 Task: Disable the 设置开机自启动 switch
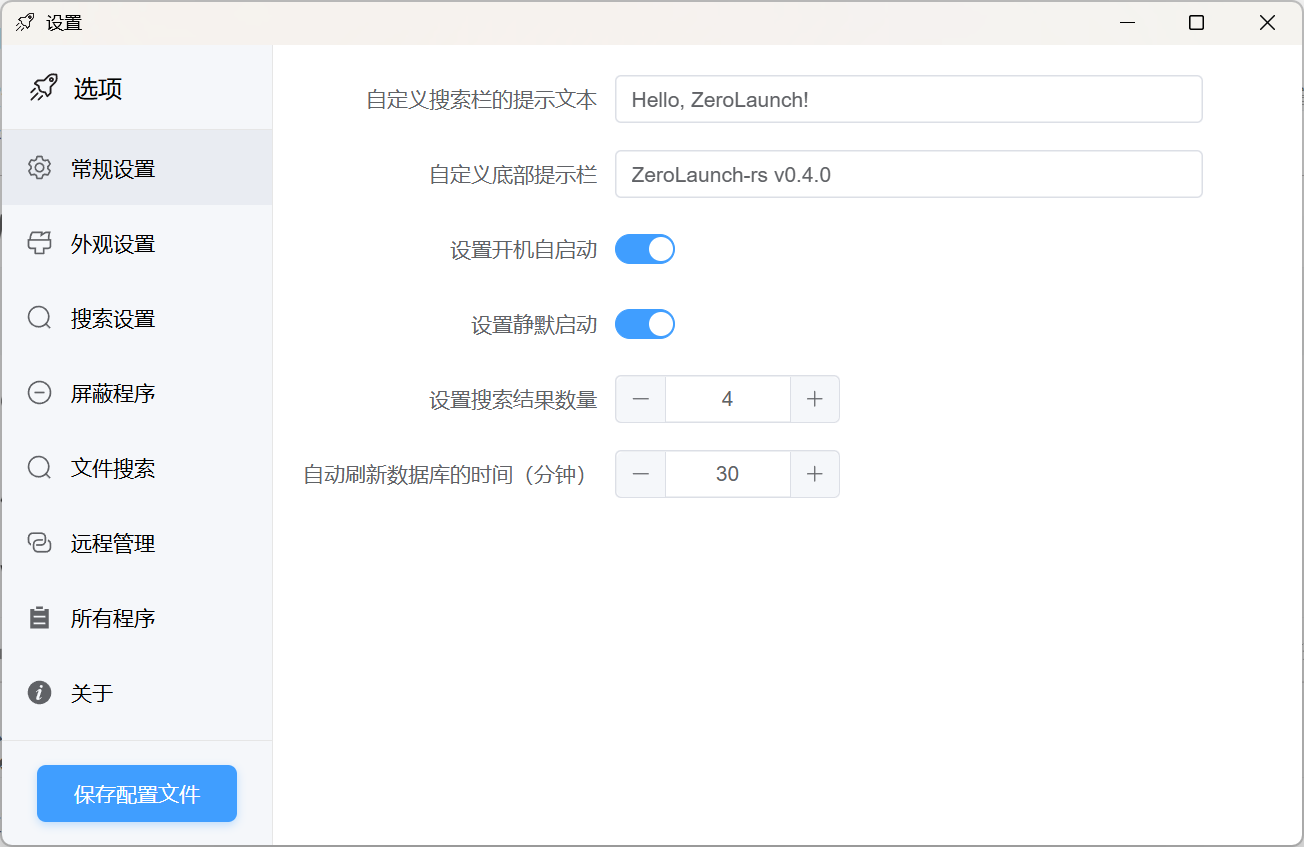pos(645,249)
